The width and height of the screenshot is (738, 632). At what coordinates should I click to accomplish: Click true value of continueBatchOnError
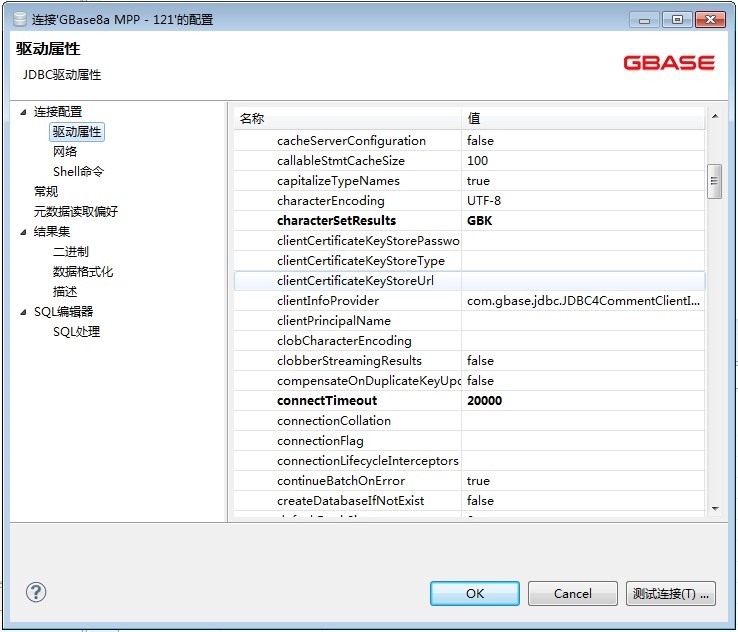(478, 481)
